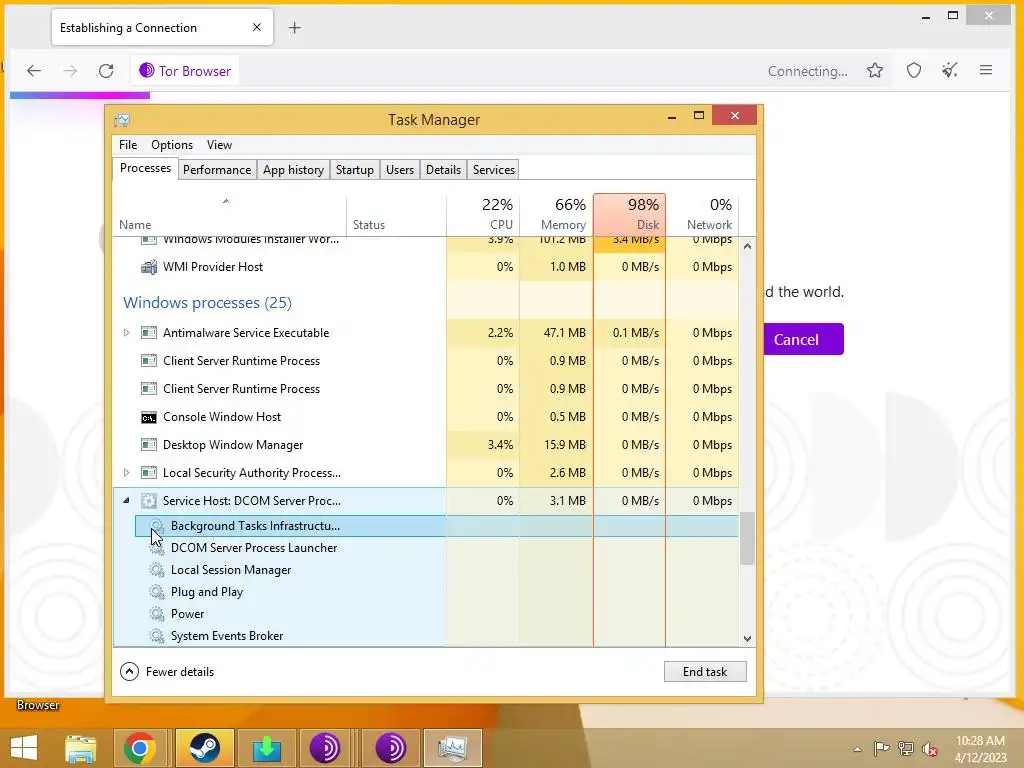1024x768 pixels.
Task: Switch to the Services tab
Action: click(494, 170)
